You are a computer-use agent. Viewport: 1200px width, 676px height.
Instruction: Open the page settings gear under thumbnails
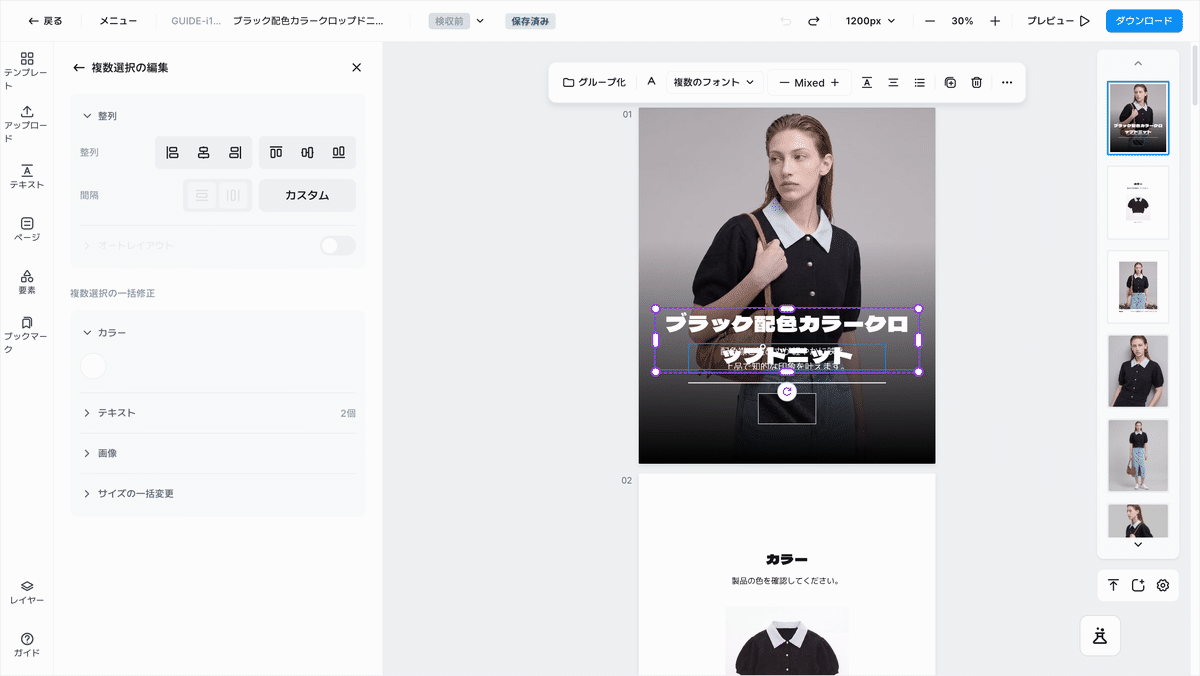(1163, 585)
